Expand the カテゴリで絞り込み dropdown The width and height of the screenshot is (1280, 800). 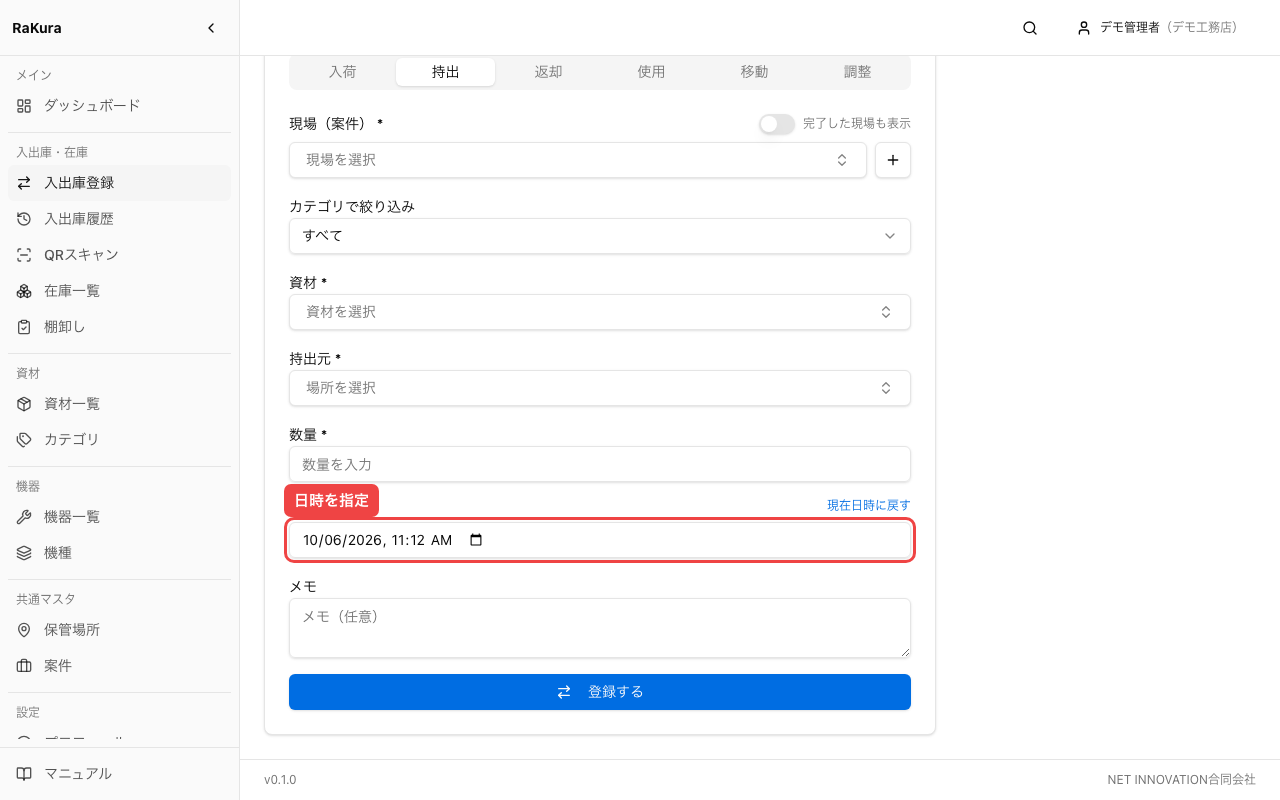600,236
